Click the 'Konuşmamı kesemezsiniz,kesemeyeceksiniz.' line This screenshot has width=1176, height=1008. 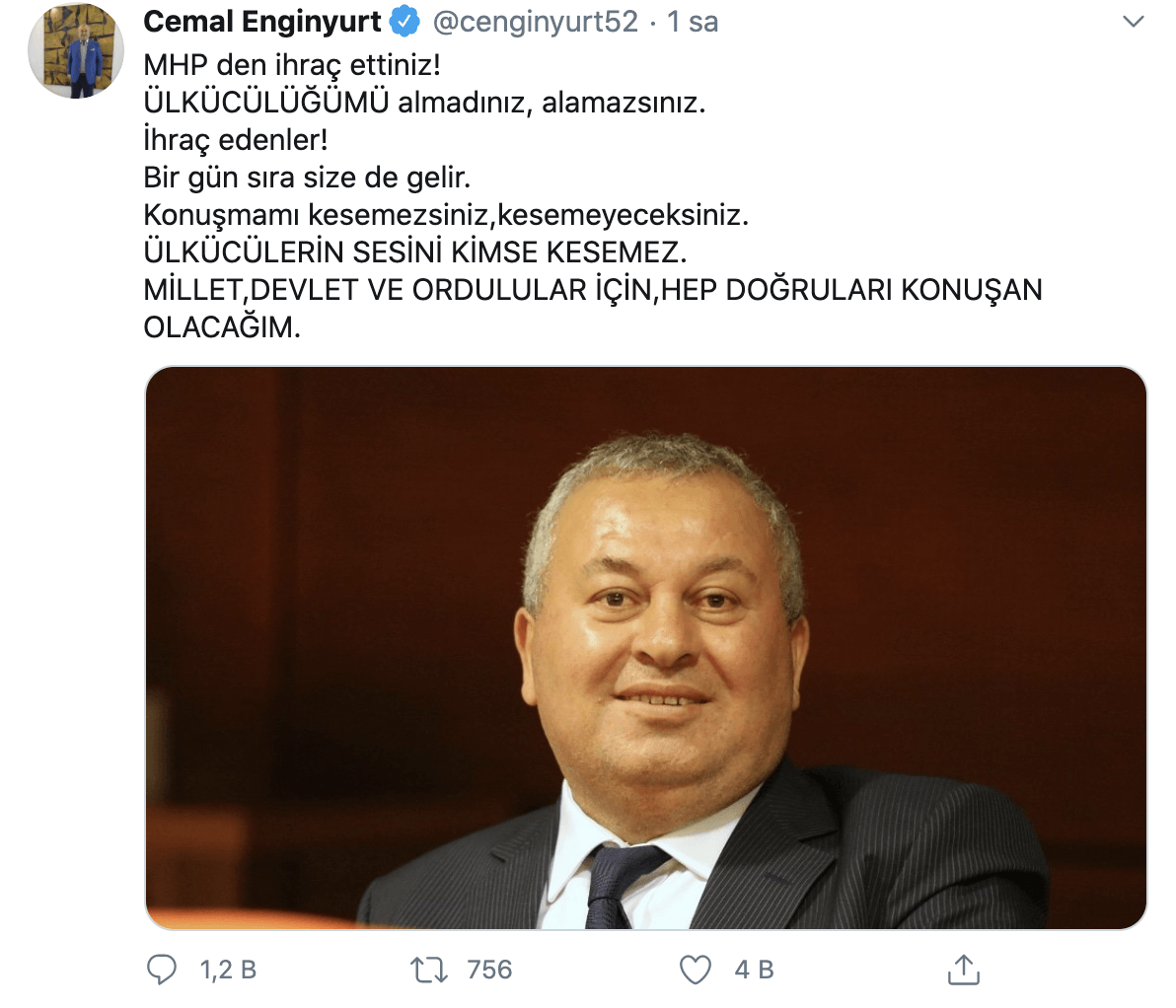pyautogui.click(x=446, y=215)
